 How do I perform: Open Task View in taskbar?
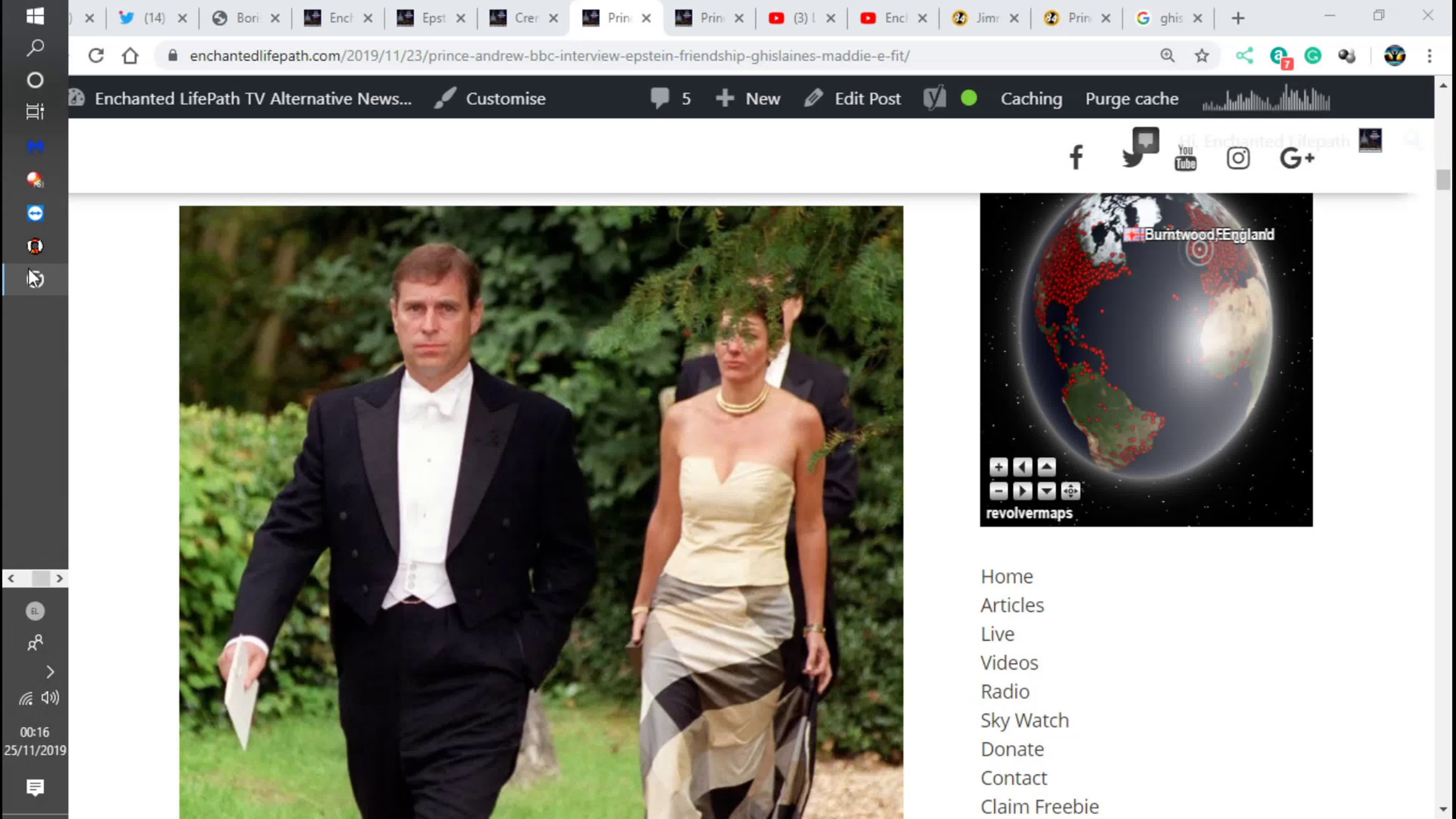coord(35,112)
